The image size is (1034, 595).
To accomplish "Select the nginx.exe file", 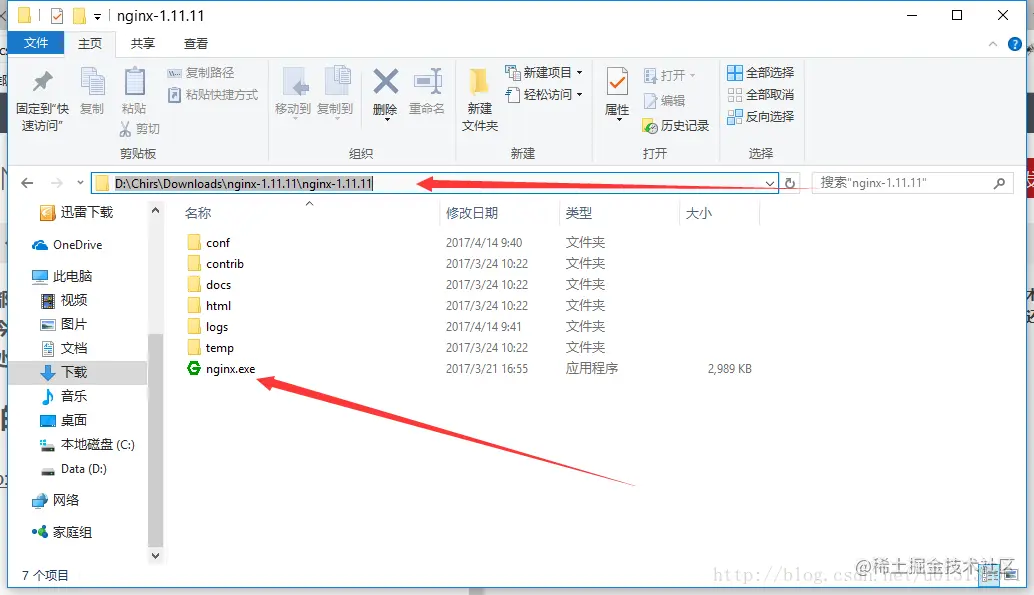I will tap(221, 369).
